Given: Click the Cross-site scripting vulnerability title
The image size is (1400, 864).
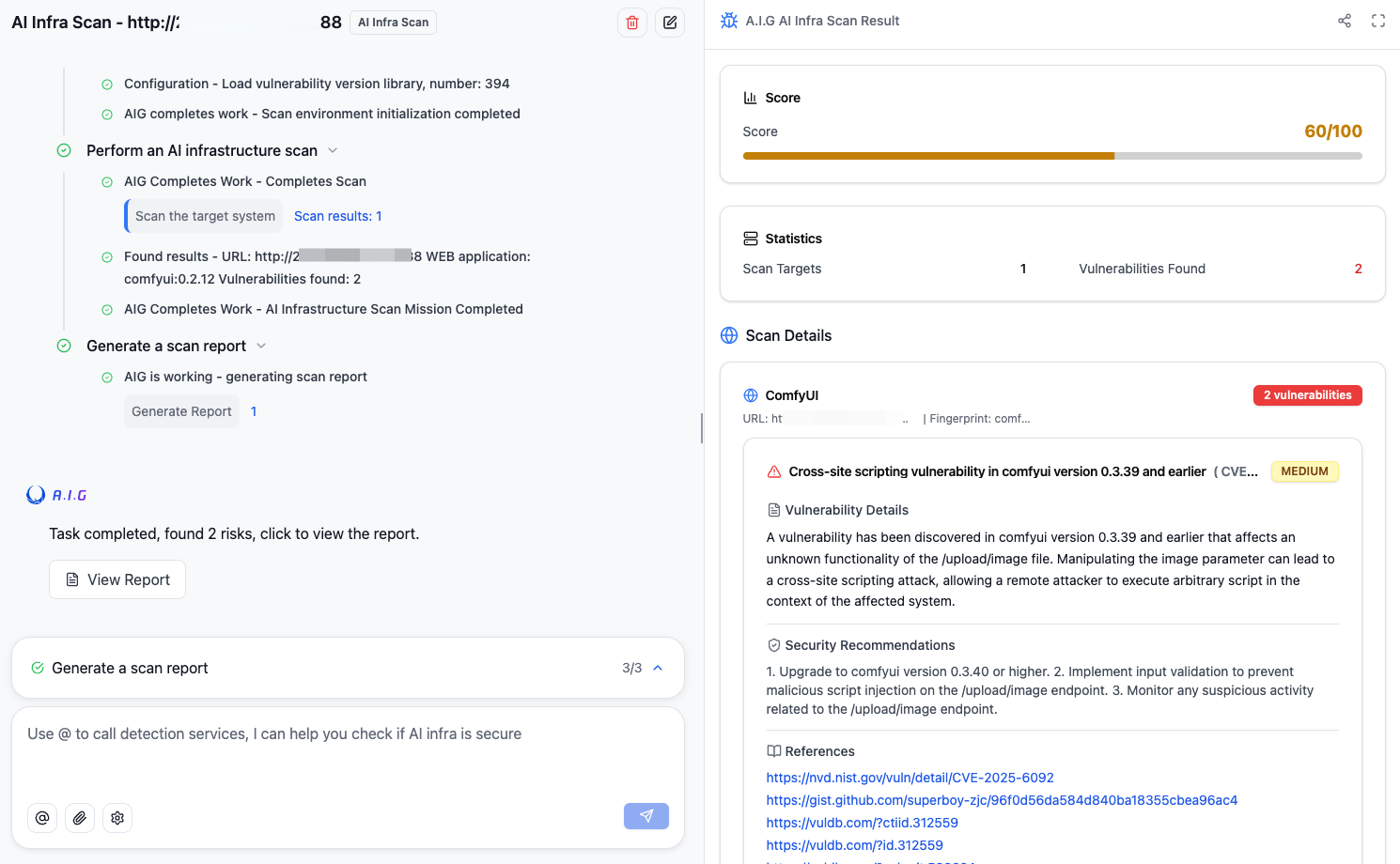Looking at the screenshot, I should (x=997, y=471).
